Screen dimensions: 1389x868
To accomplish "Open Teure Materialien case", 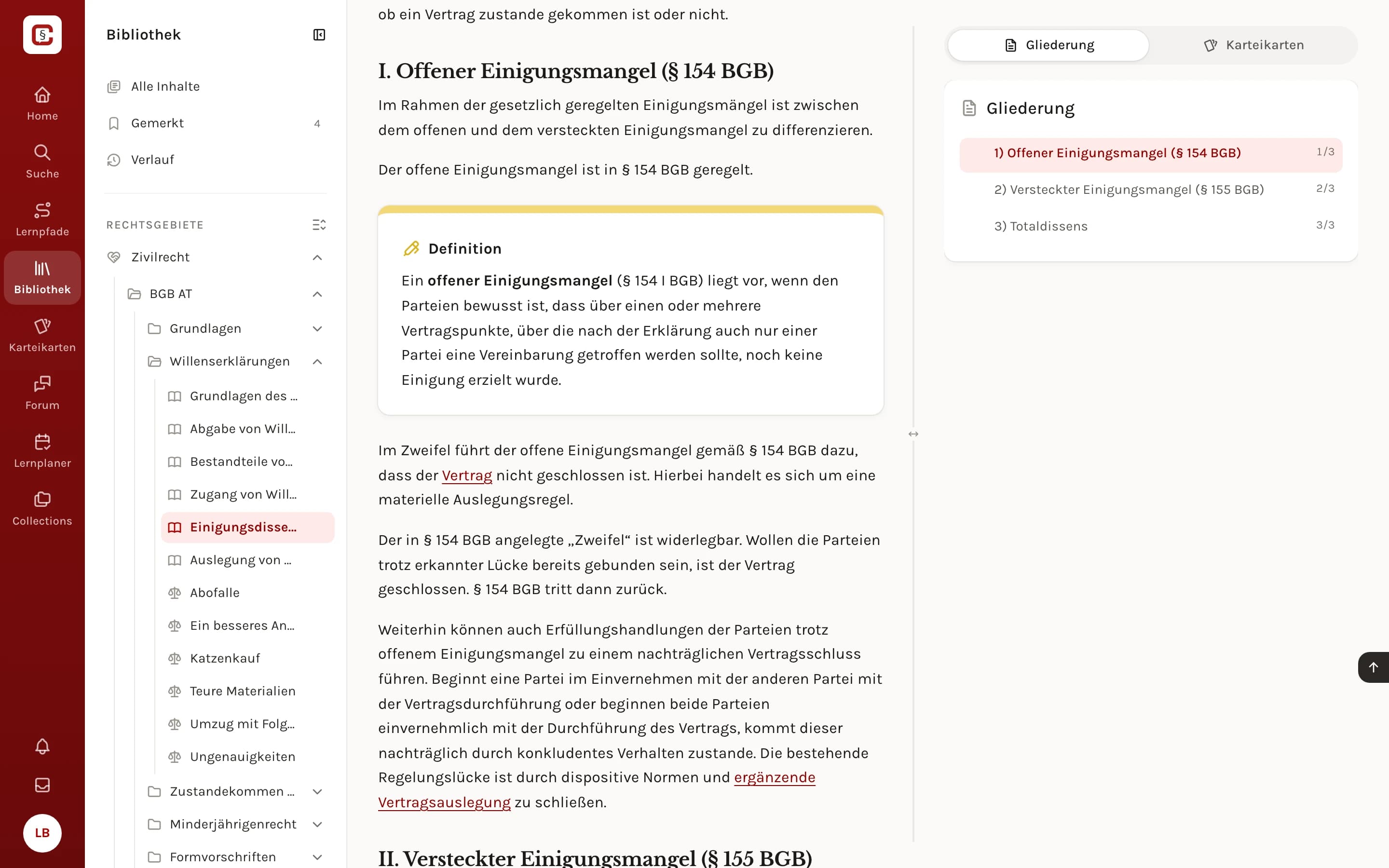I will tap(247, 691).
